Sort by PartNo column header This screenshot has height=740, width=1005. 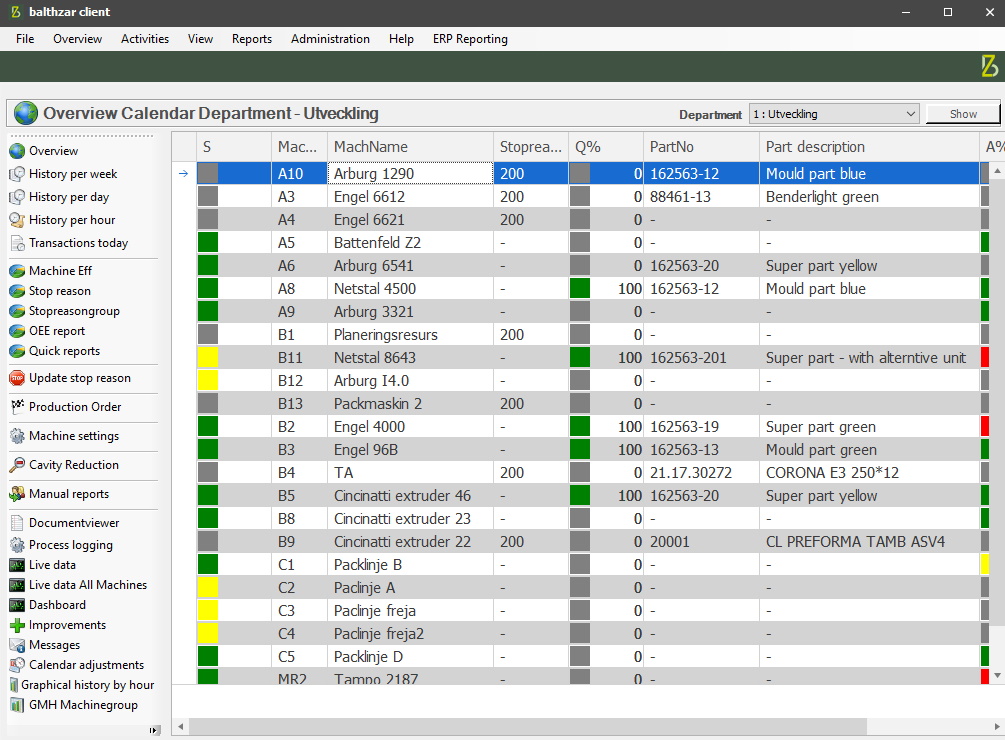[701, 147]
